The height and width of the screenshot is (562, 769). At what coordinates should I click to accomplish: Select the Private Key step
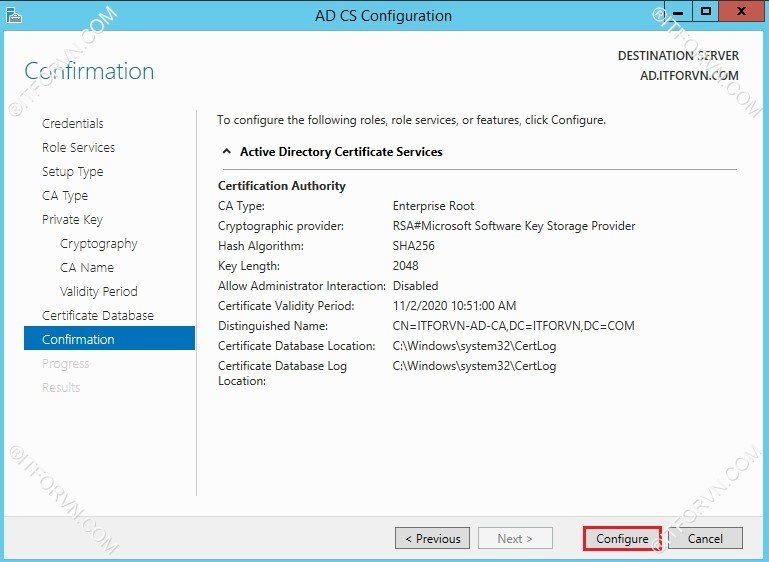pos(72,219)
